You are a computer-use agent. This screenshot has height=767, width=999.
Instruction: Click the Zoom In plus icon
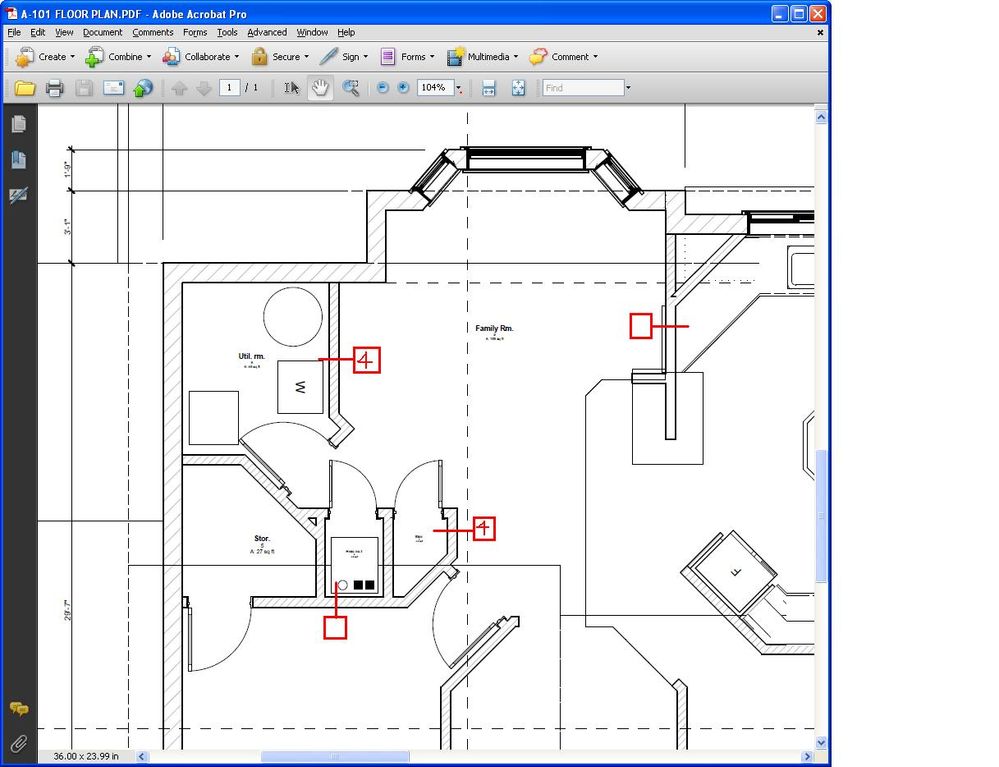402,88
